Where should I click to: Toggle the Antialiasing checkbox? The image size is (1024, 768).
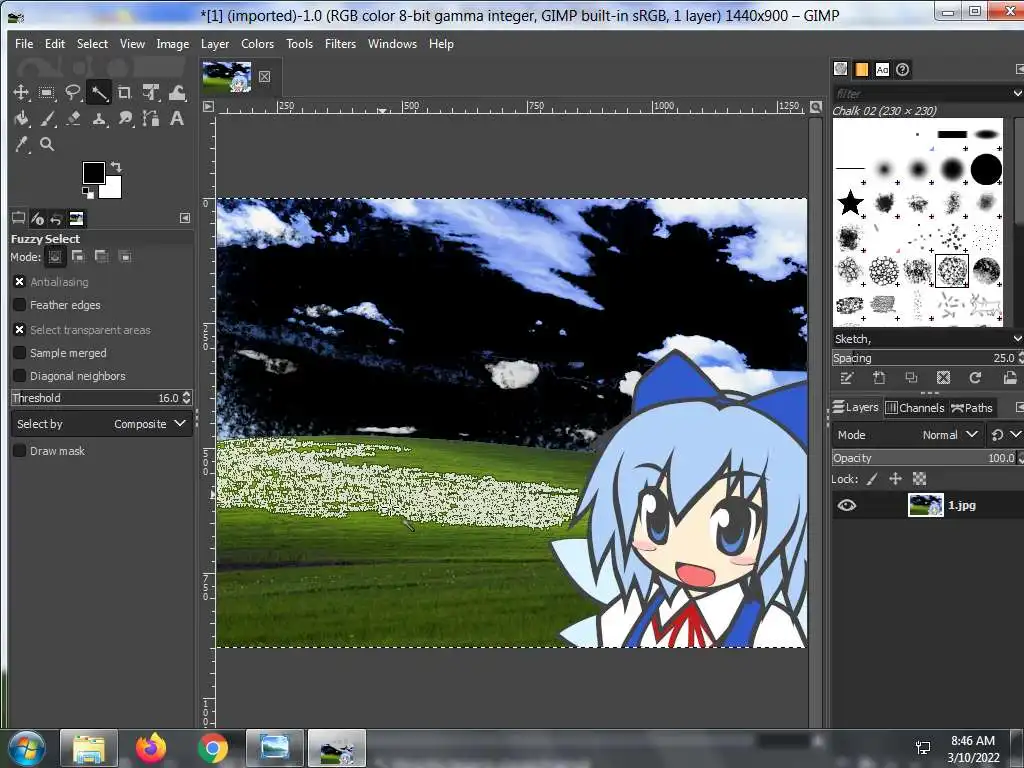(20, 281)
